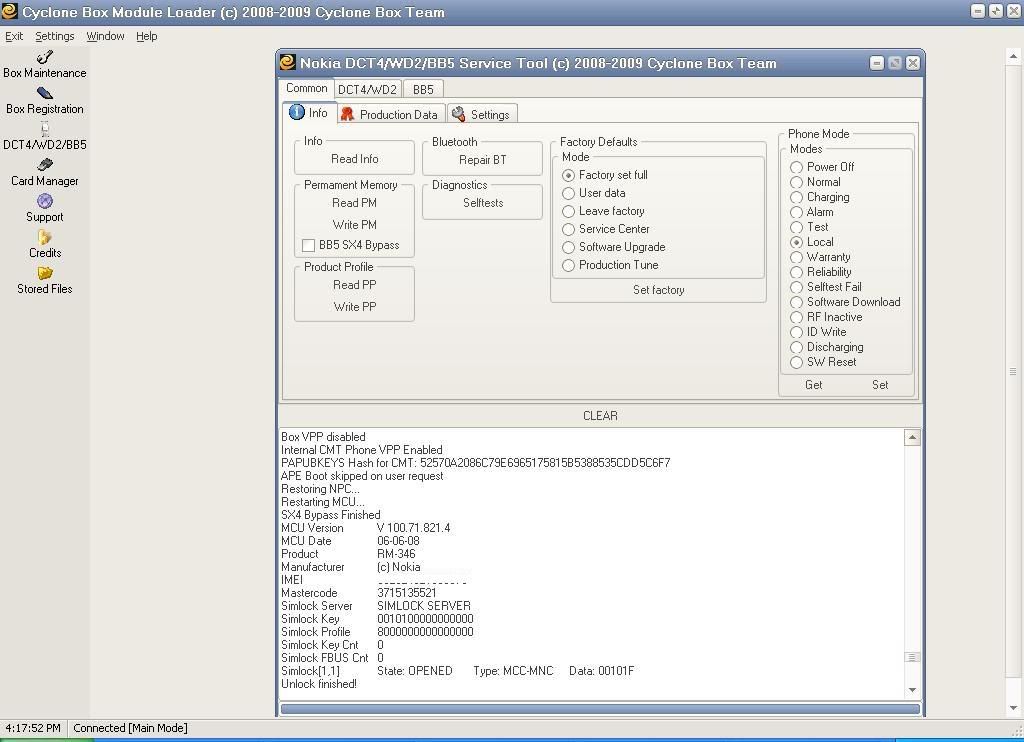Select Test phone mode
The width and height of the screenshot is (1024, 742).
click(x=796, y=227)
